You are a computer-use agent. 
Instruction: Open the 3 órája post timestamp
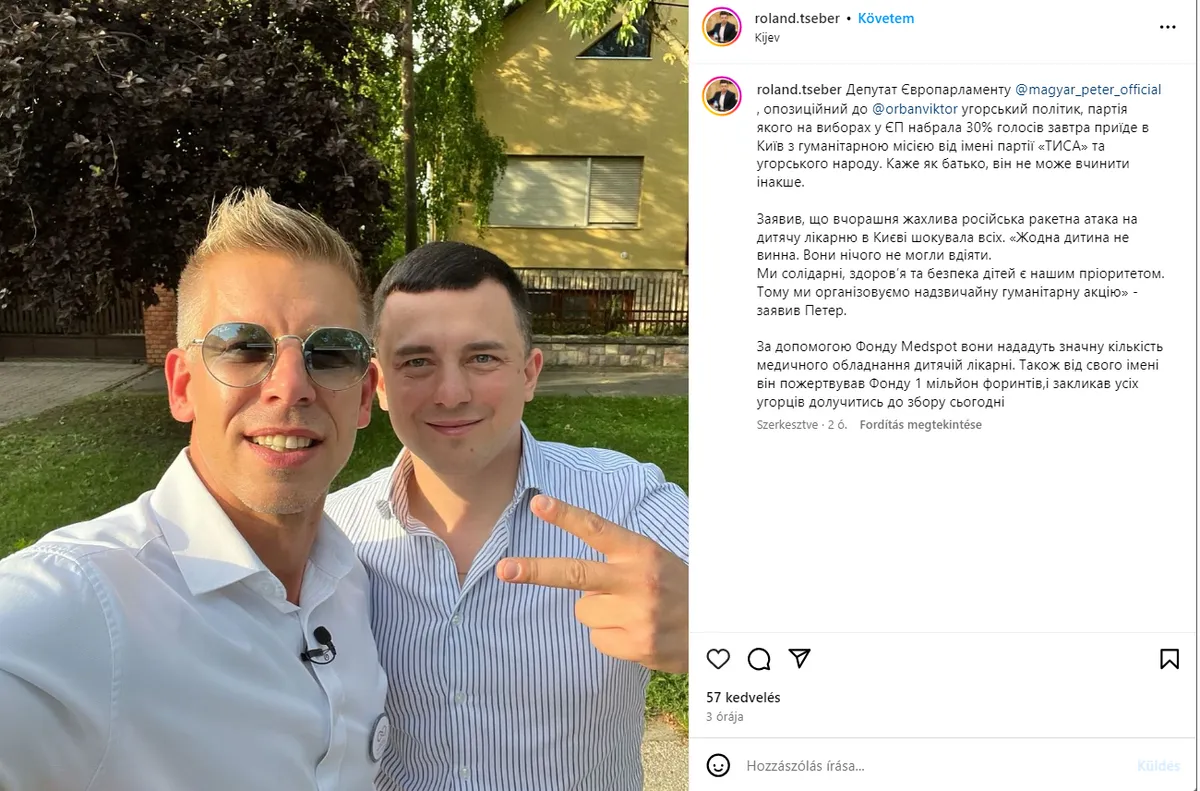pos(724,717)
